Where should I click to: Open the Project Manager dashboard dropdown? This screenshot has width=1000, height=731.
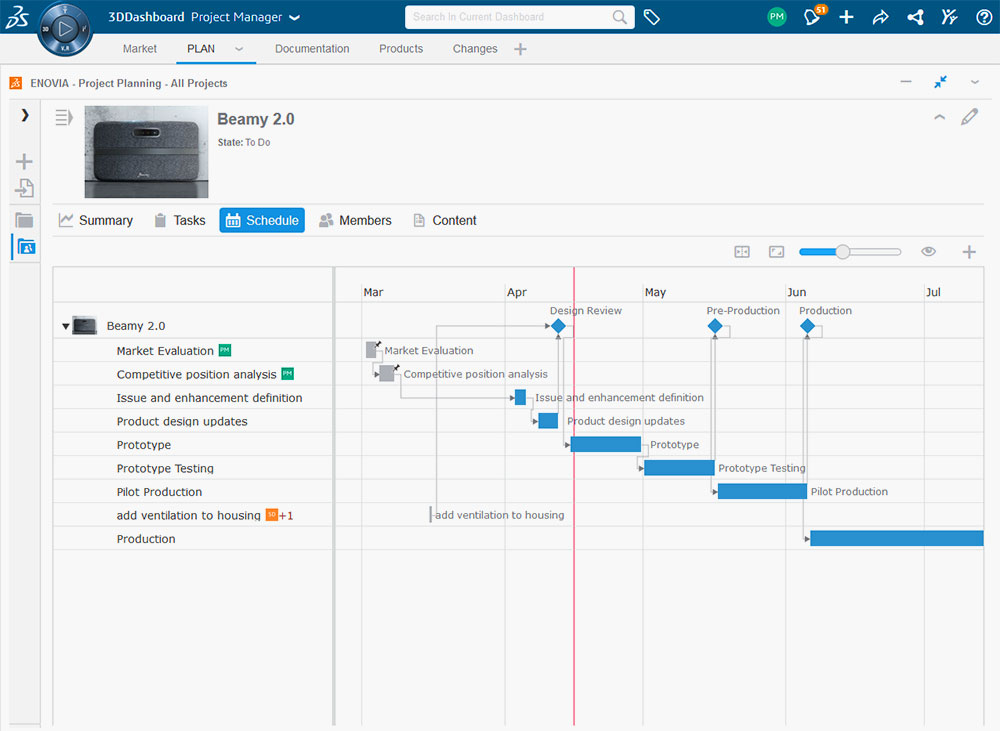pyautogui.click(x=294, y=17)
